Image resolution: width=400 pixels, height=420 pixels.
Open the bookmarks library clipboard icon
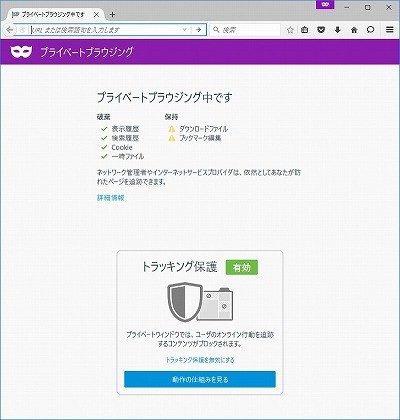point(304,30)
